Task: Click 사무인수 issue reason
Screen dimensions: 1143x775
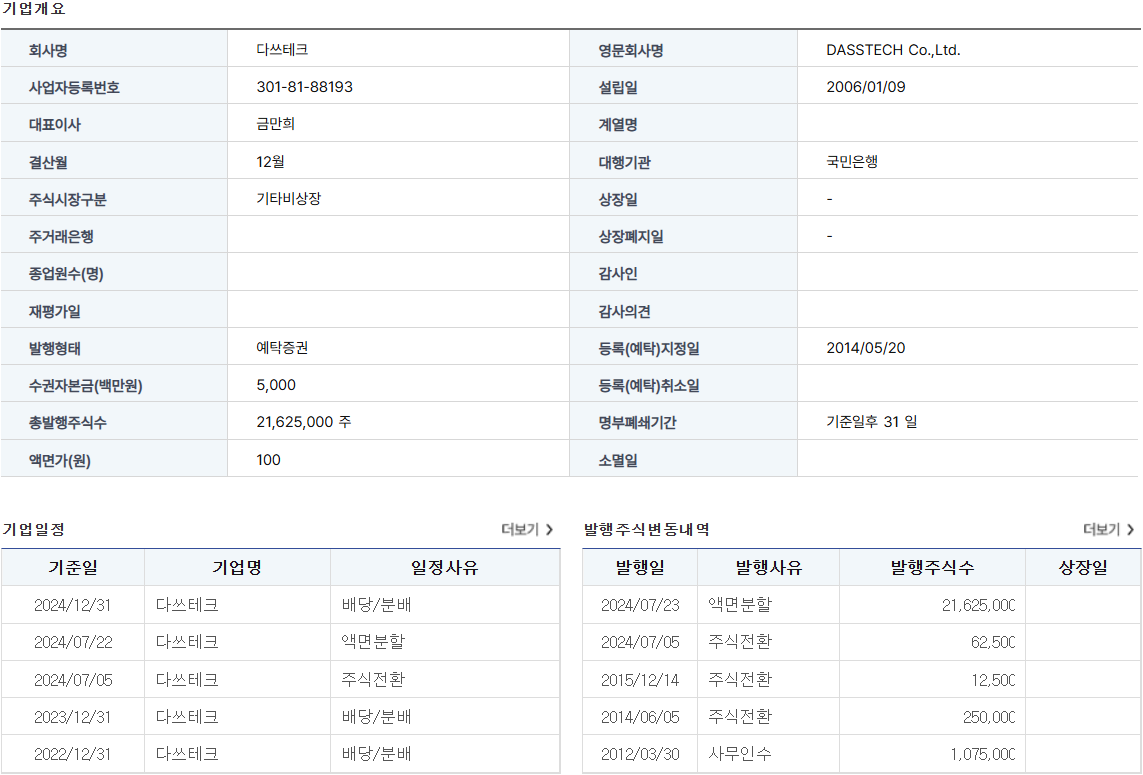Action: click(740, 754)
